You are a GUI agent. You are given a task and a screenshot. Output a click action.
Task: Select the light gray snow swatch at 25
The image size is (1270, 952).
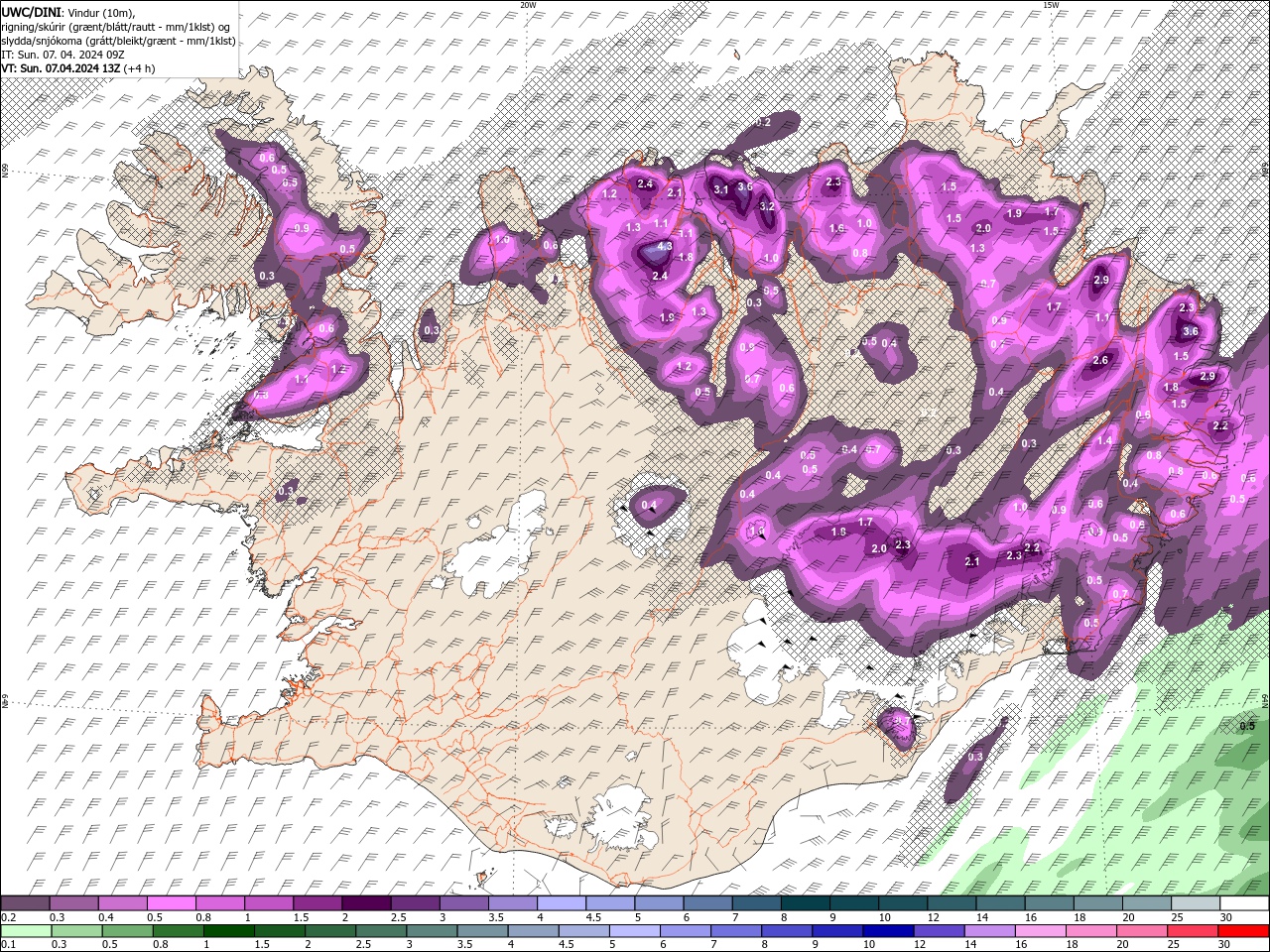1196,903
